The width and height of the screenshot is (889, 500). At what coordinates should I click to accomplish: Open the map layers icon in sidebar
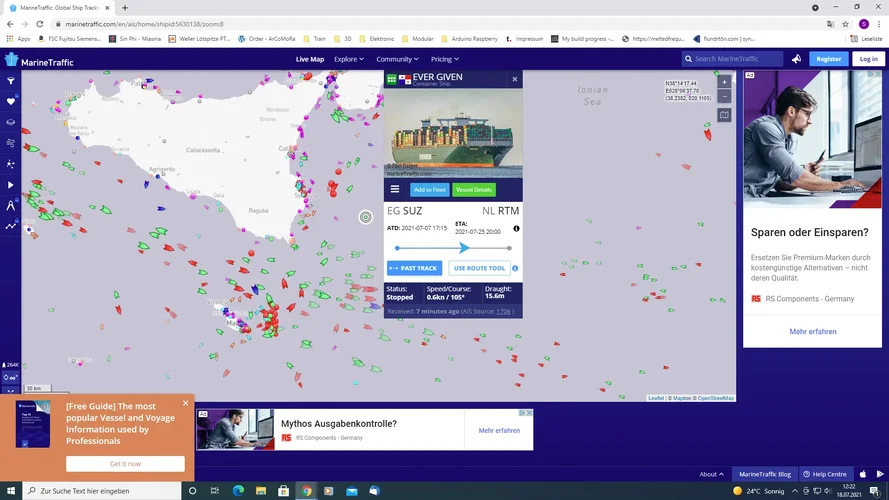tap(11, 122)
